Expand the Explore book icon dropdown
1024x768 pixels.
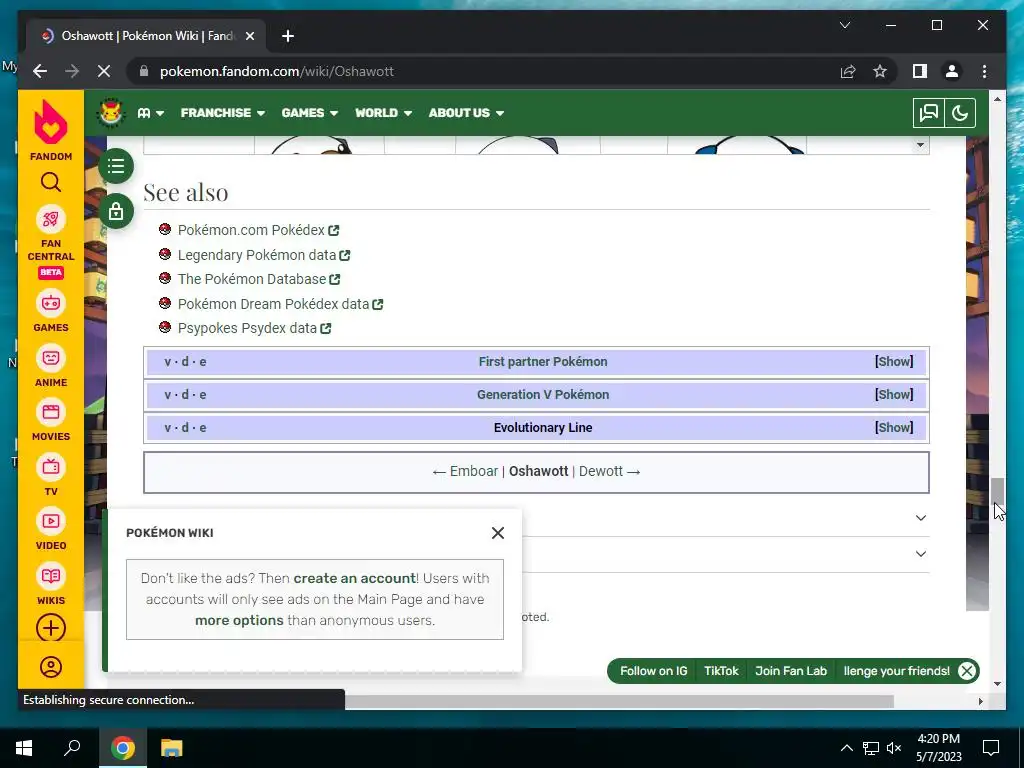click(151, 113)
